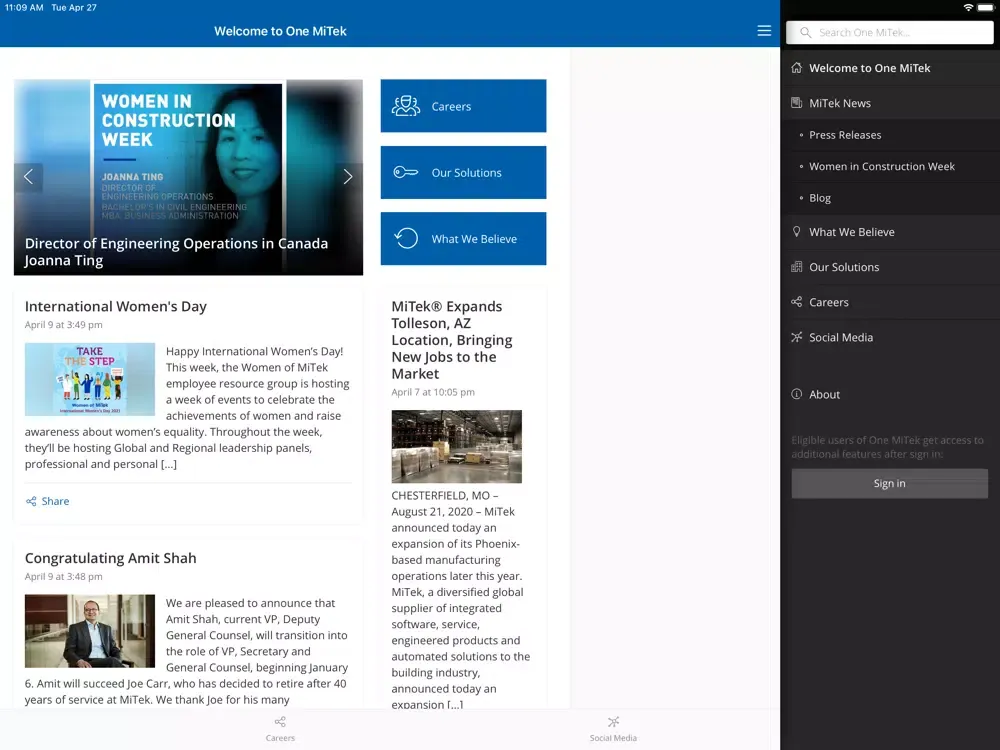The image size is (1000, 750).
Task: Open Welcome to One MiTek menu item
Action: pos(890,68)
